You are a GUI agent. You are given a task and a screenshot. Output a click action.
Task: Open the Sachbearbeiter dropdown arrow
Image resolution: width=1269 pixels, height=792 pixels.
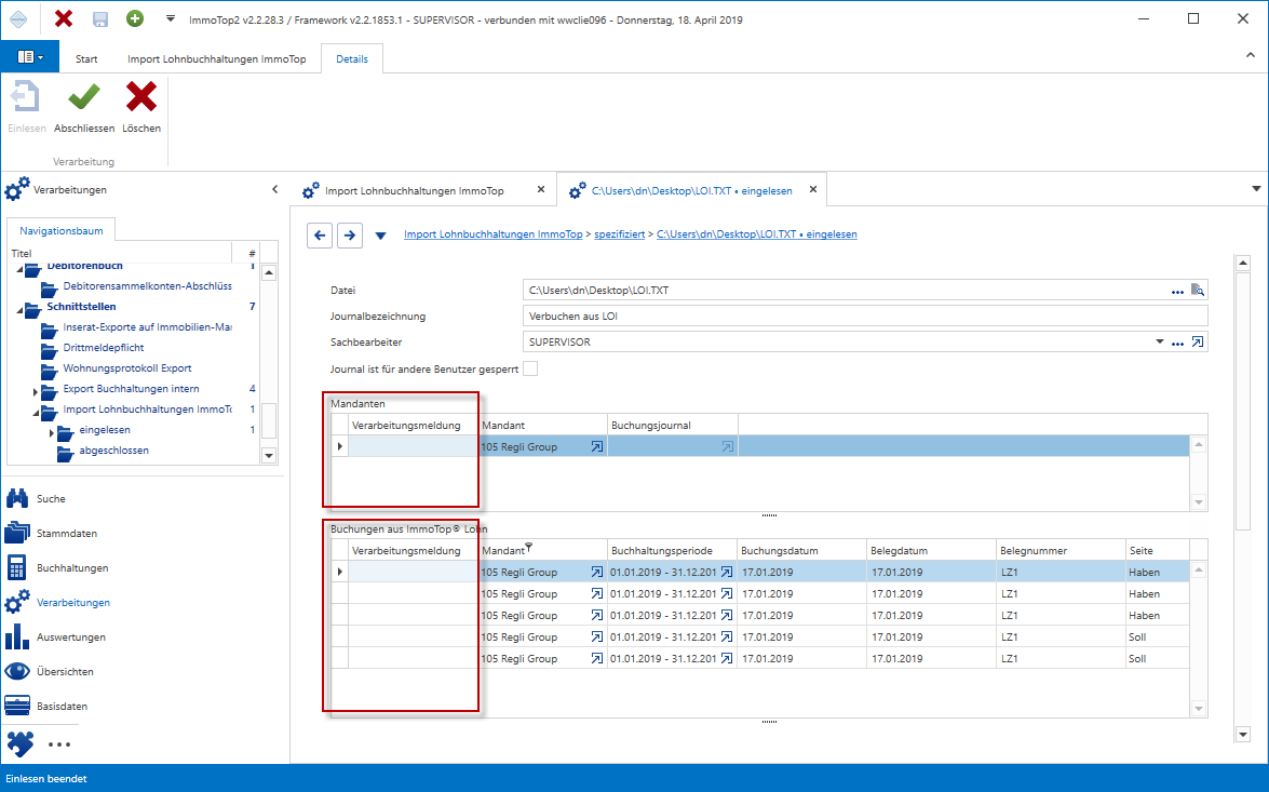point(1160,342)
